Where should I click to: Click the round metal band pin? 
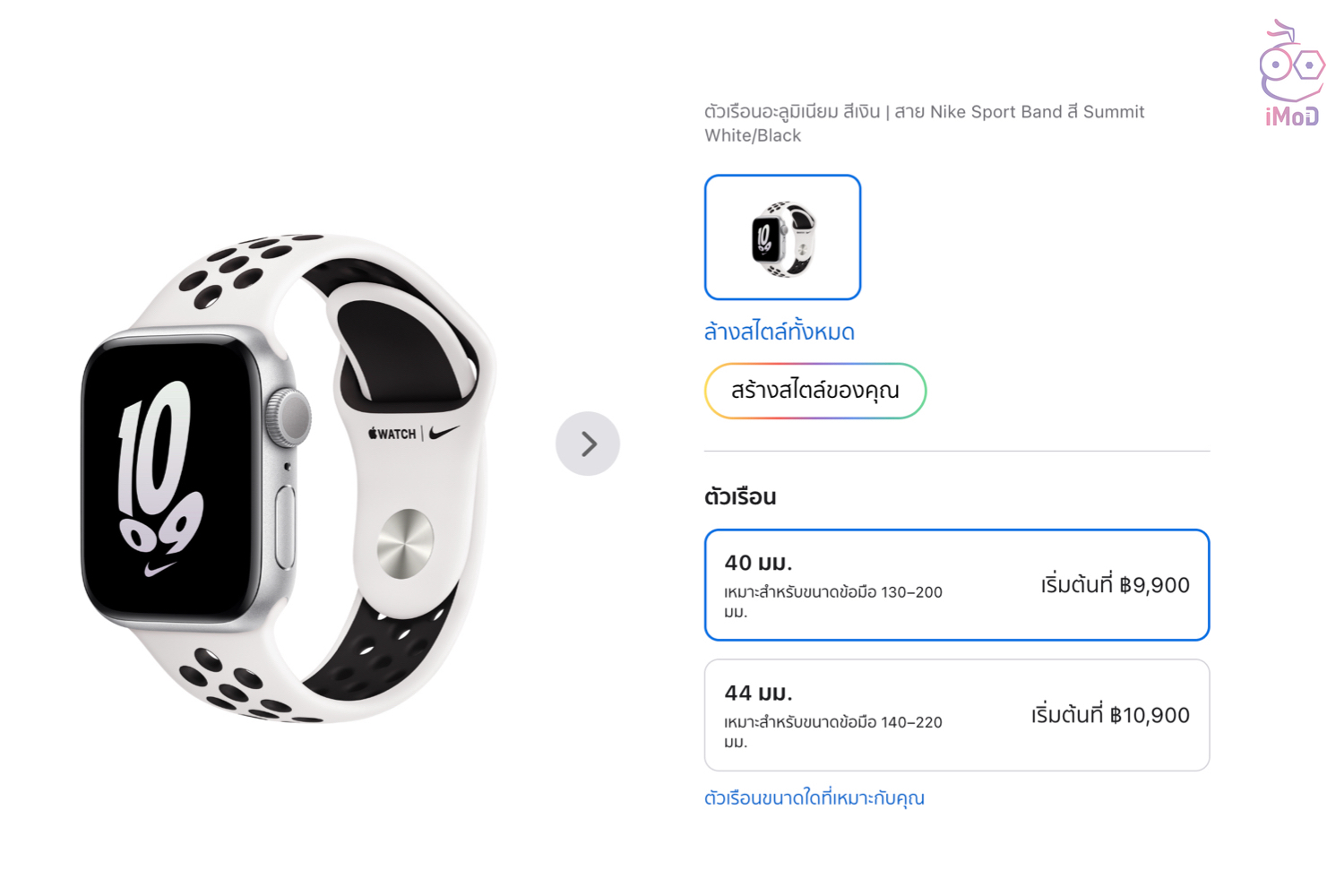pyautogui.click(x=405, y=544)
